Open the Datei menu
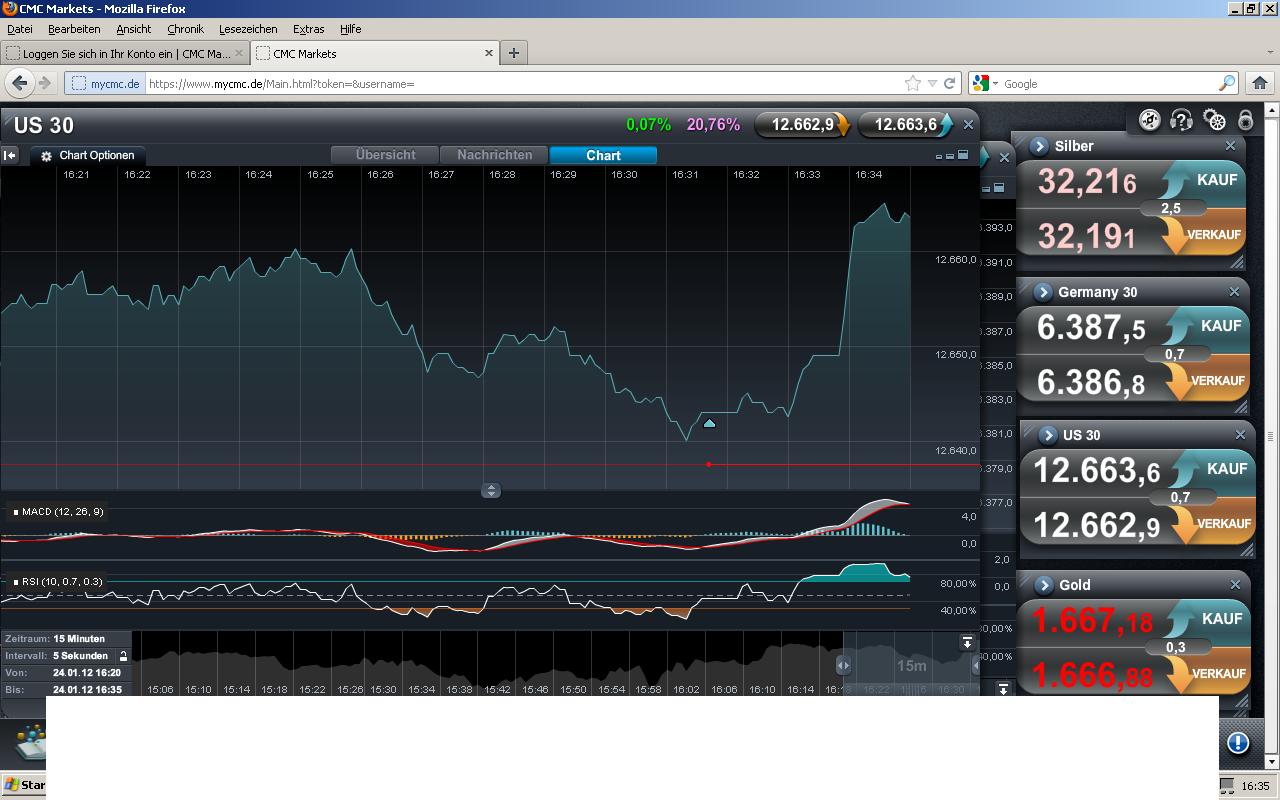Screen dimensions: 1280x800 click(20, 29)
